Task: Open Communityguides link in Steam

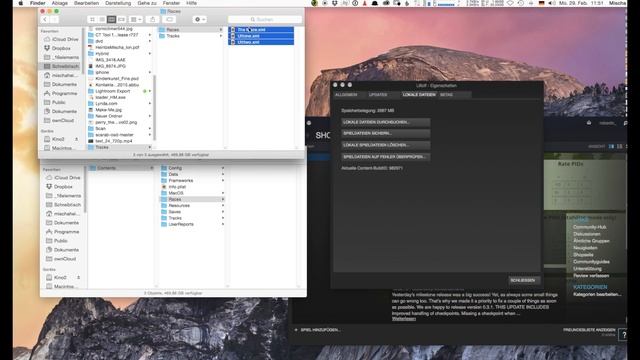Action: [x=591, y=262]
